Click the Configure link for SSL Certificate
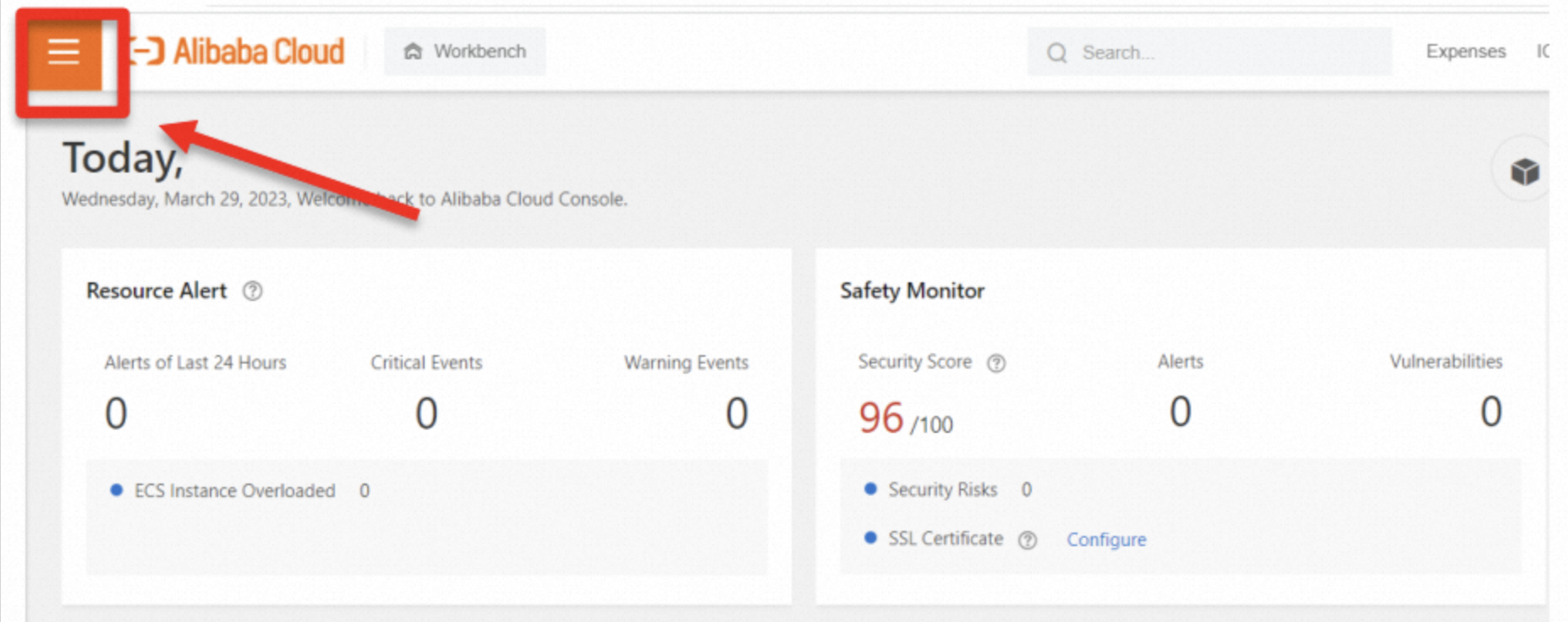 click(1105, 540)
